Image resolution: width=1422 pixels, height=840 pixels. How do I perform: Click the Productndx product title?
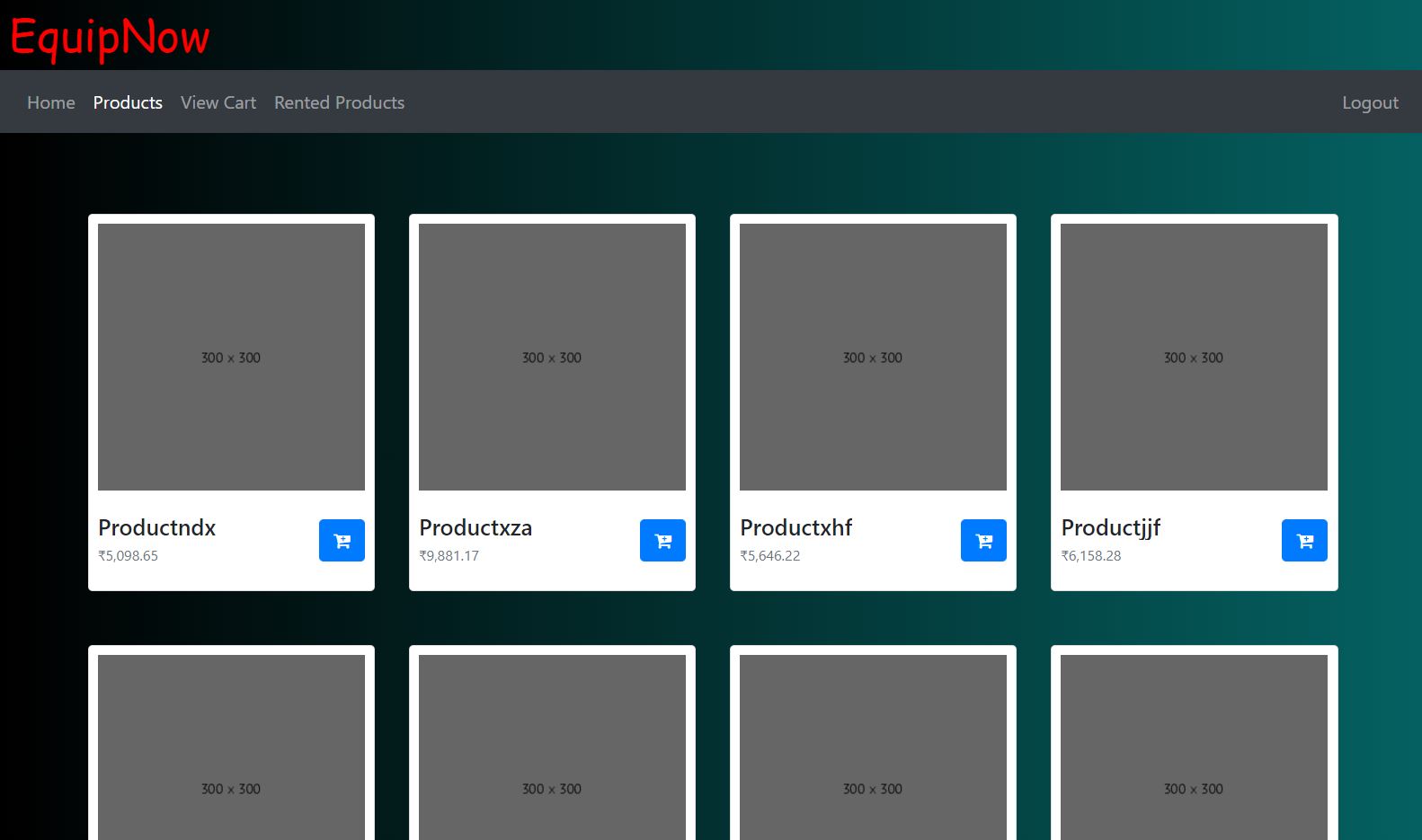[157, 527]
